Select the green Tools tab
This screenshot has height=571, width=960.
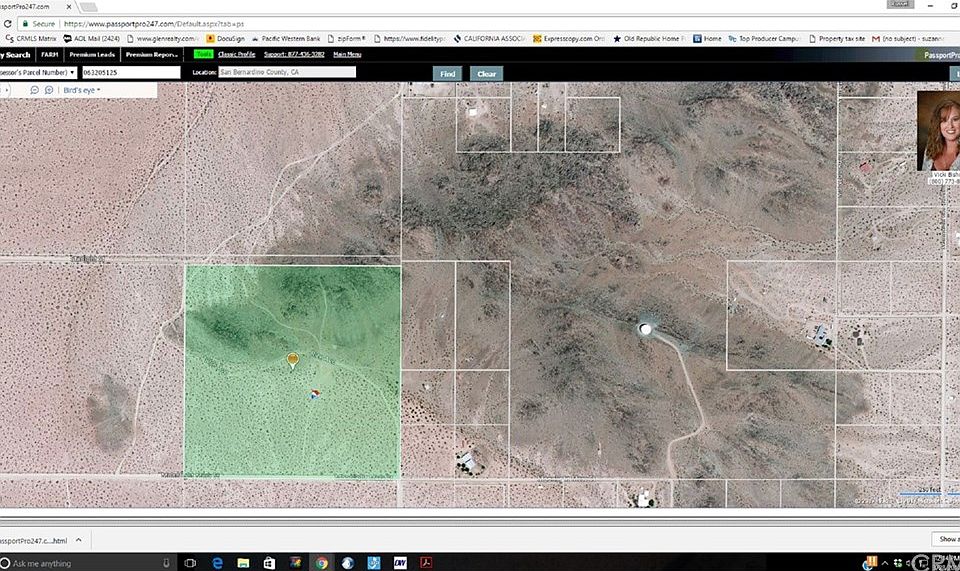pos(203,55)
